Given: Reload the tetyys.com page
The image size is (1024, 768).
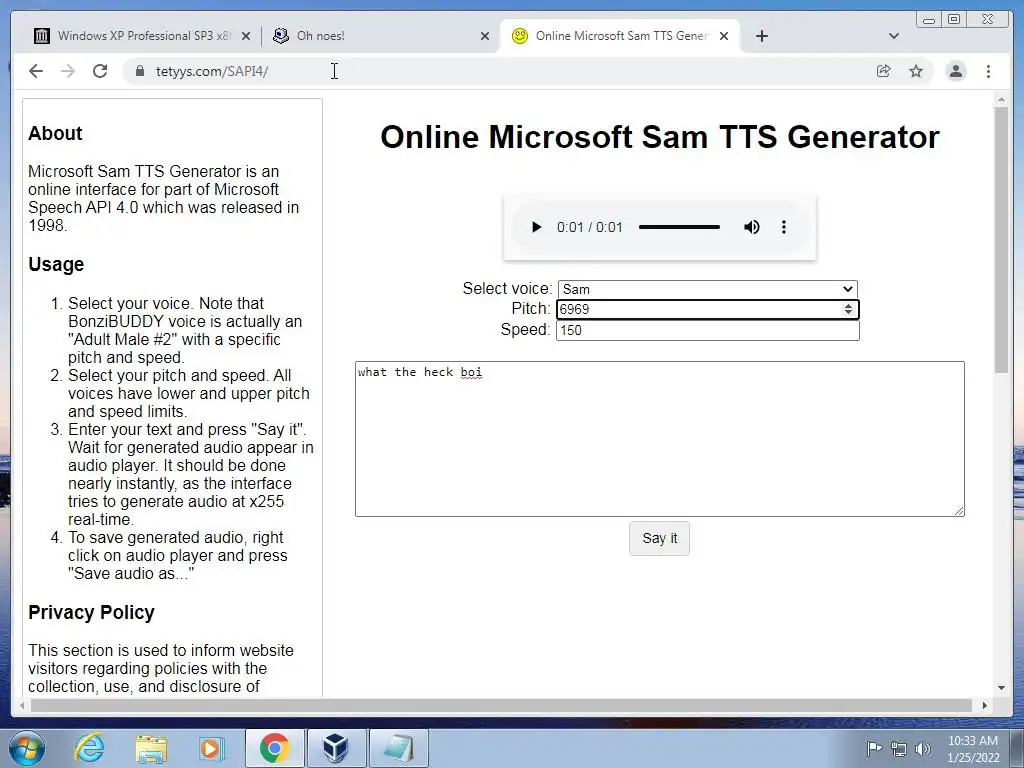Looking at the screenshot, I should point(100,71).
